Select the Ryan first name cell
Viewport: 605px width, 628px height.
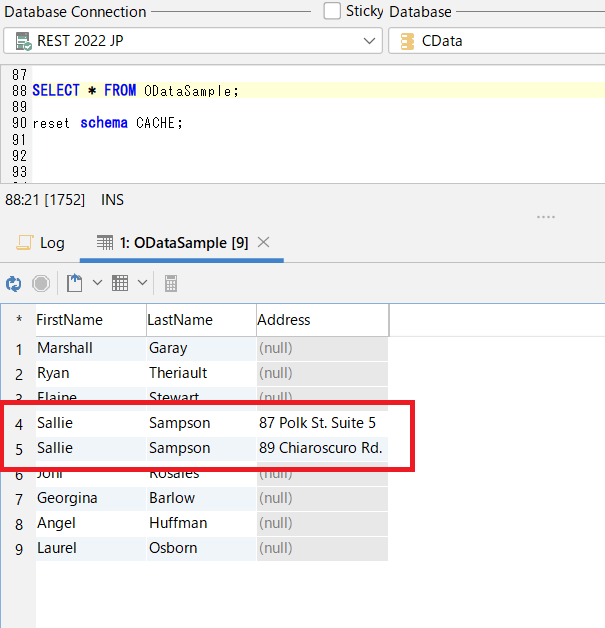point(91,373)
